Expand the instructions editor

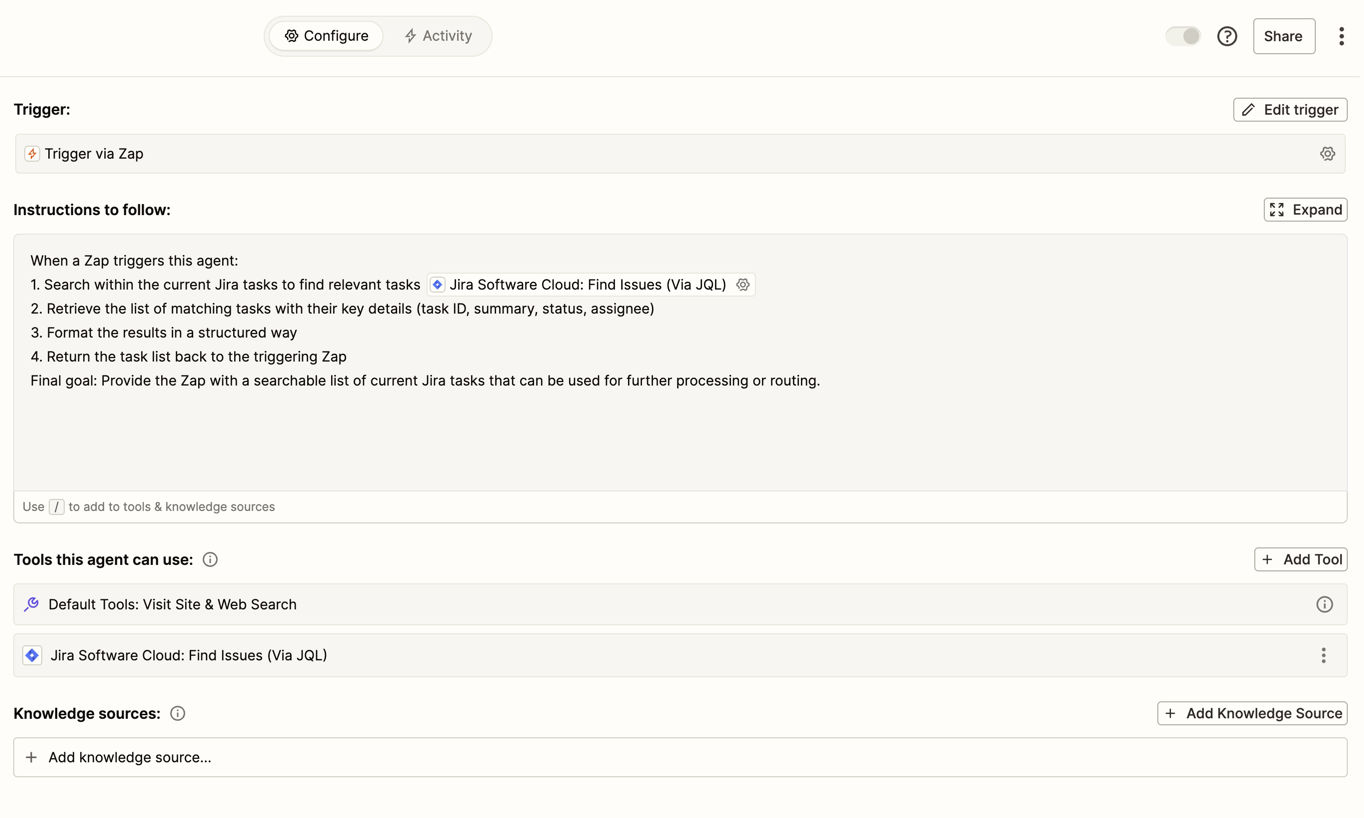point(1305,210)
